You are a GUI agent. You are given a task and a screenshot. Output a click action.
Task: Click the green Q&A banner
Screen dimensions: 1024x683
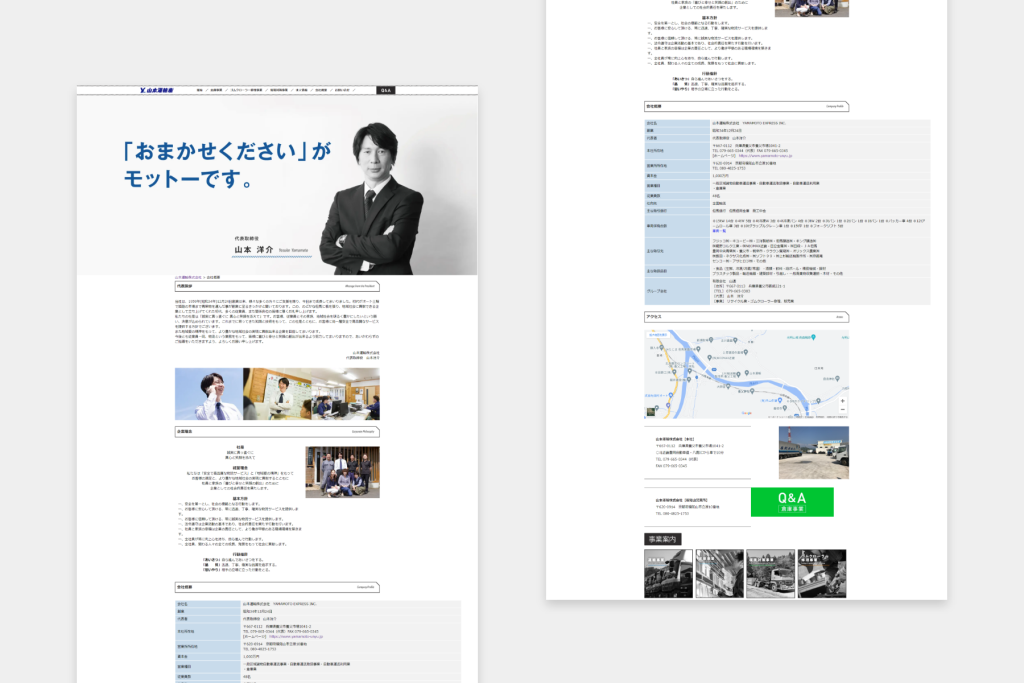tap(791, 502)
